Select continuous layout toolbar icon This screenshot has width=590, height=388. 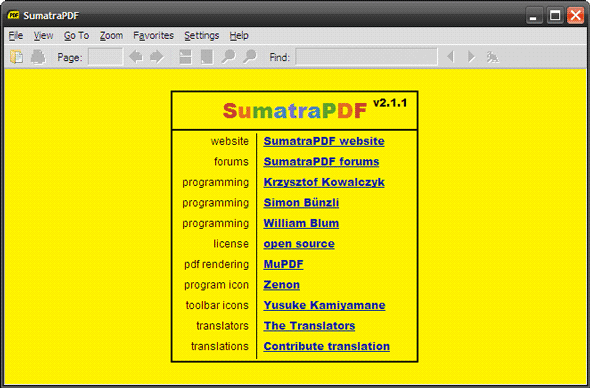coord(186,57)
